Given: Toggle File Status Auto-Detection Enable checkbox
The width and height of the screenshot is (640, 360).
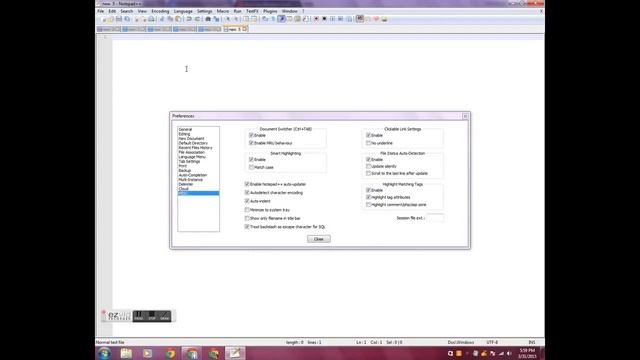Looking at the screenshot, I should click(x=368, y=159).
